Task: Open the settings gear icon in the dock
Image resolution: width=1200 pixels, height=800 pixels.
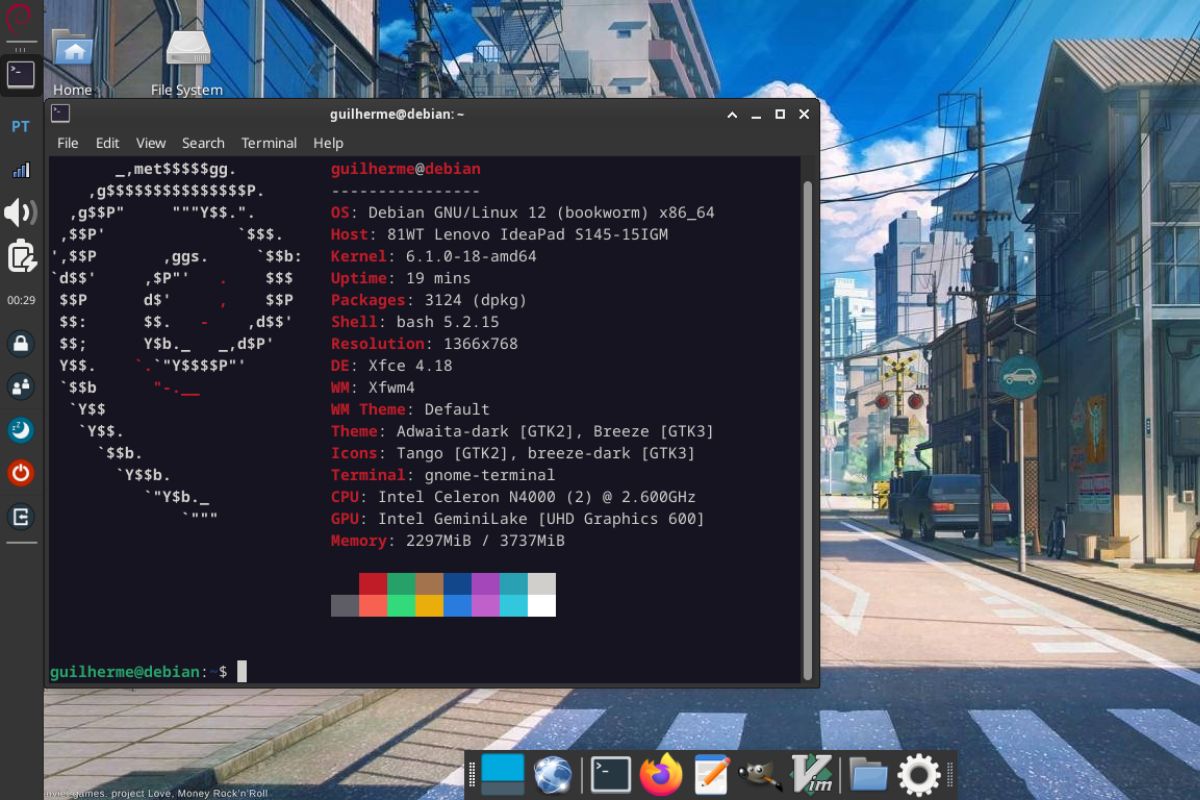Action: [x=919, y=775]
